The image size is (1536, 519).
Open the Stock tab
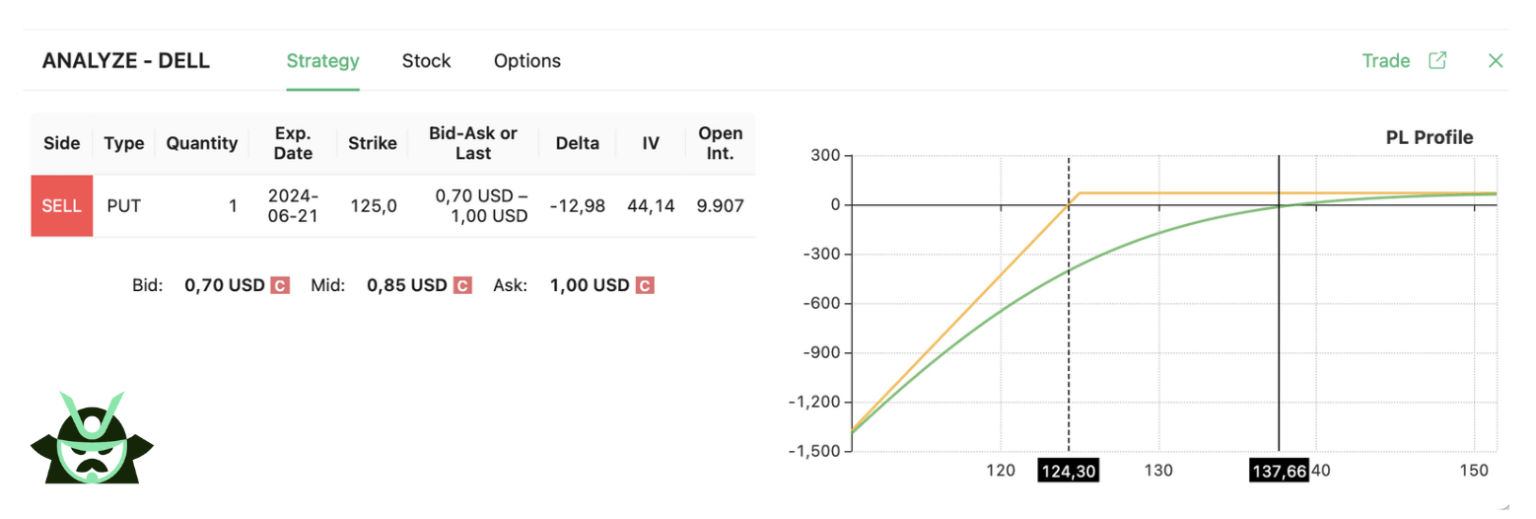point(426,61)
